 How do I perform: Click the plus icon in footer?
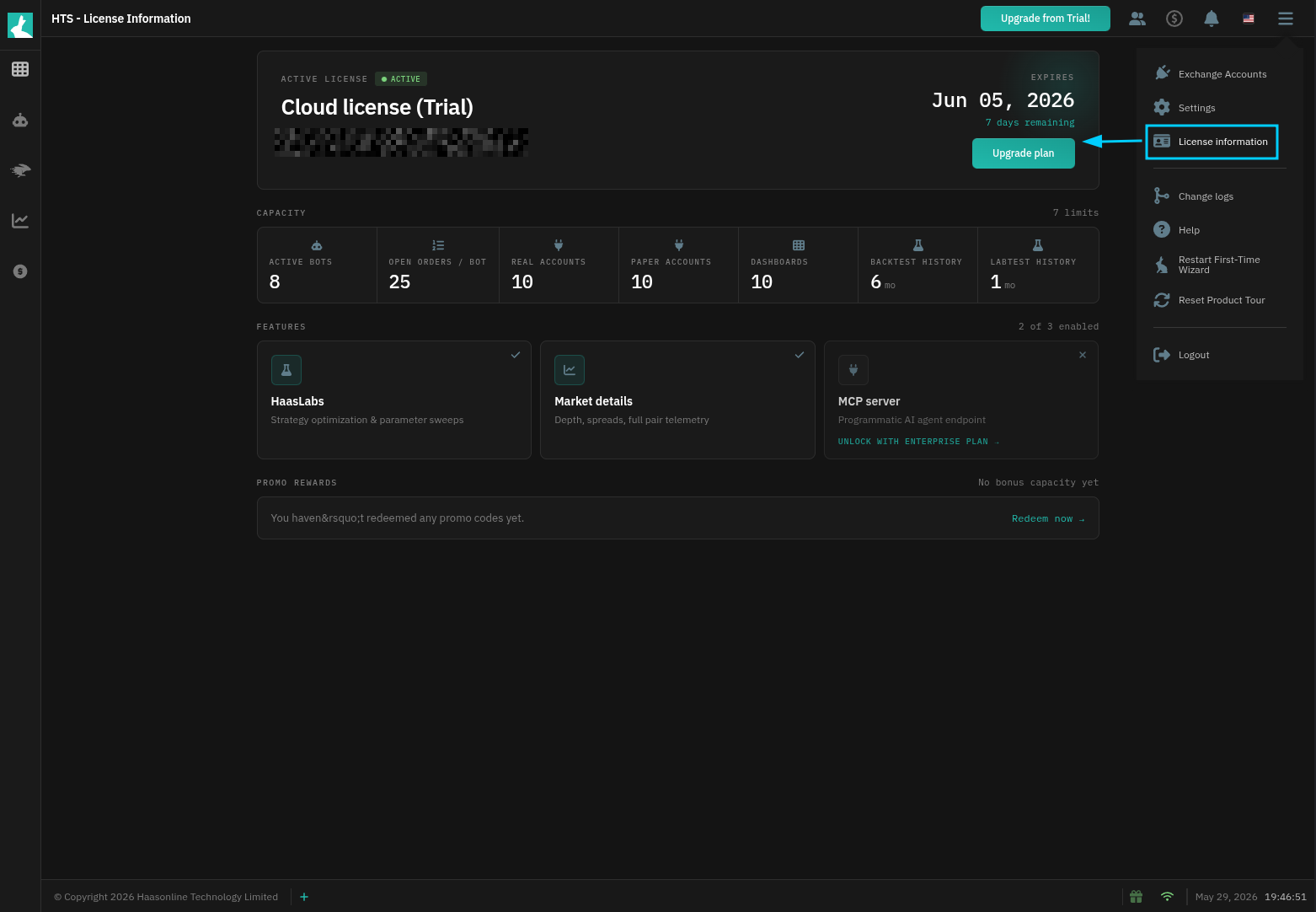[x=304, y=897]
